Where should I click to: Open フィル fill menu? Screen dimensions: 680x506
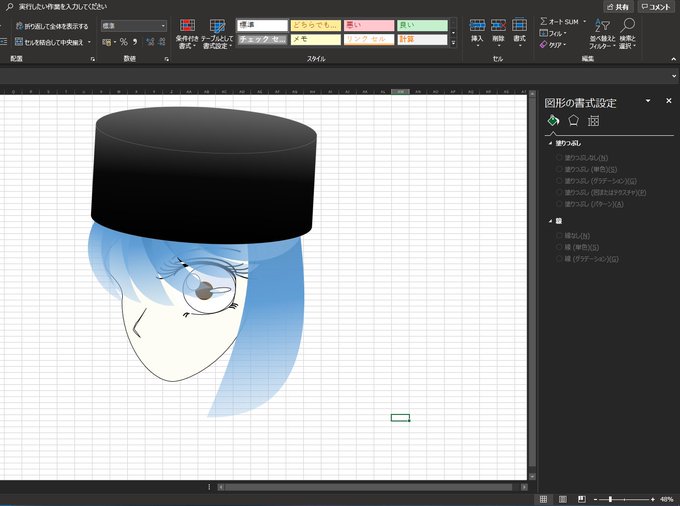[553, 33]
